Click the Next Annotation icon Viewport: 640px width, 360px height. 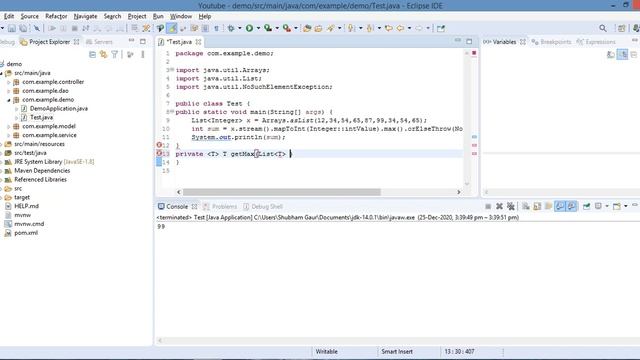351,28
